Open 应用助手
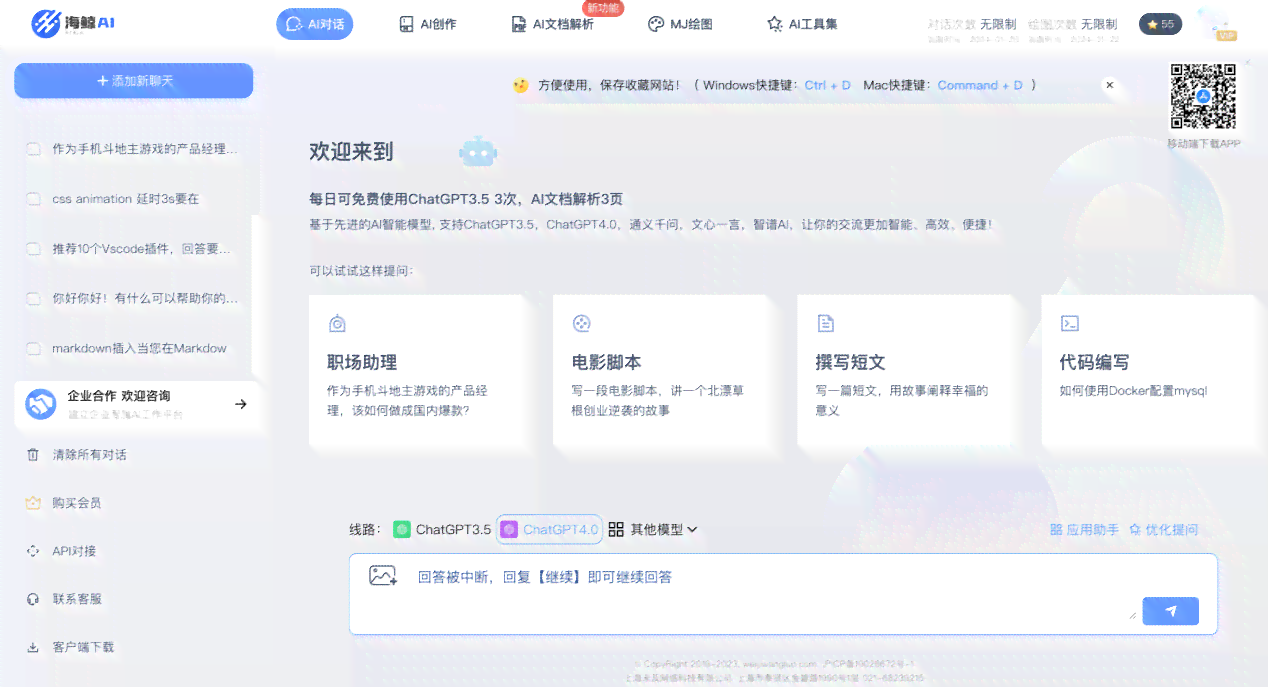 click(x=1084, y=530)
